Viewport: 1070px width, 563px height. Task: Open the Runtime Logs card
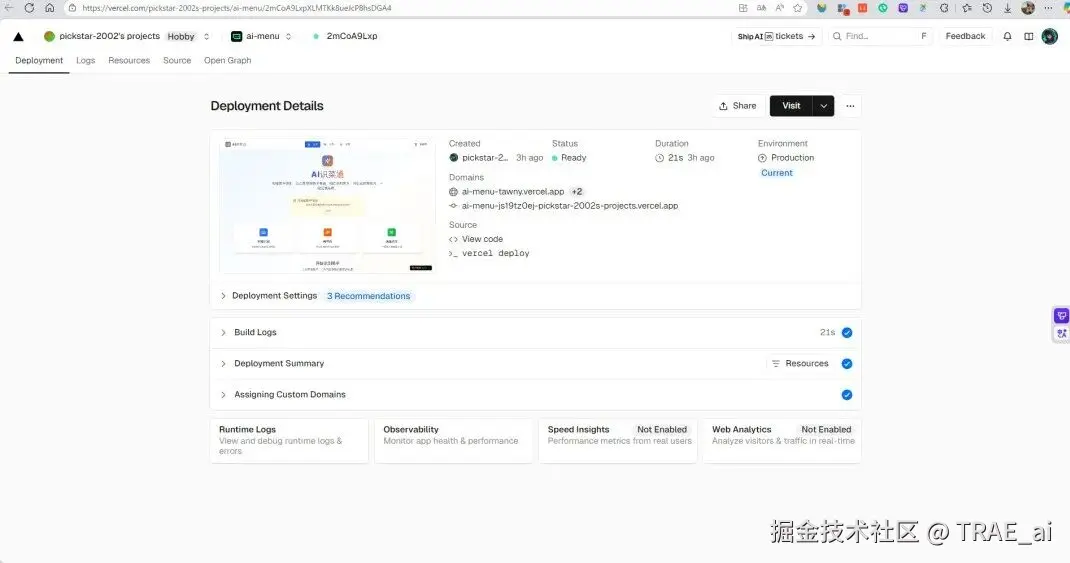pos(289,441)
